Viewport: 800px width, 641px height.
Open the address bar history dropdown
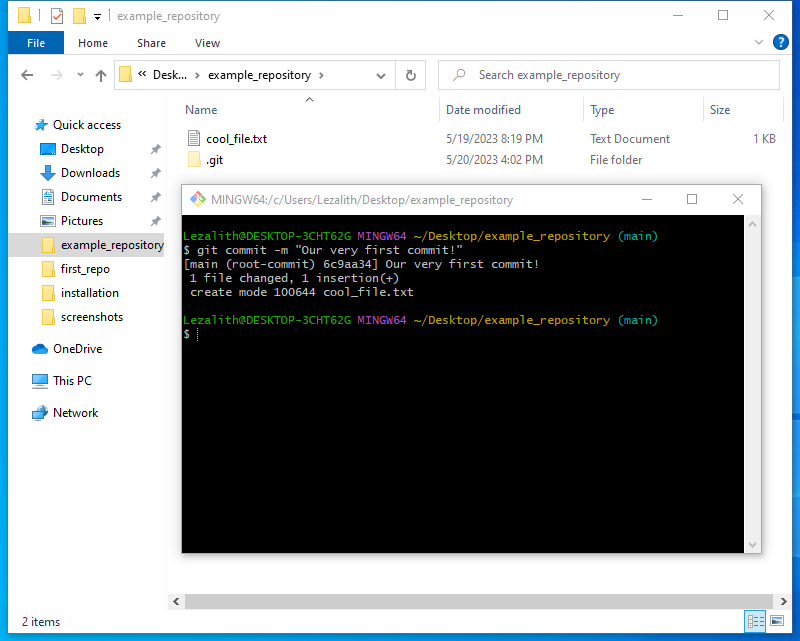pyautogui.click(x=381, y=76)
